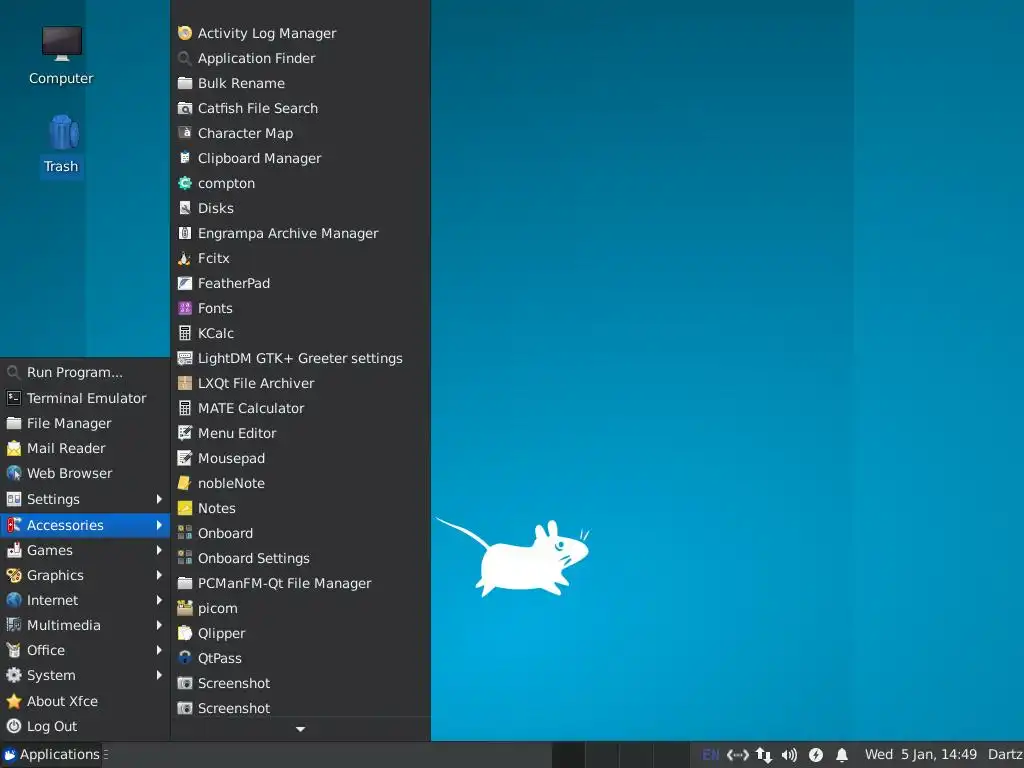Click the Catfish File Search icon
This screenshot has height=768, width=1024.
185,108
